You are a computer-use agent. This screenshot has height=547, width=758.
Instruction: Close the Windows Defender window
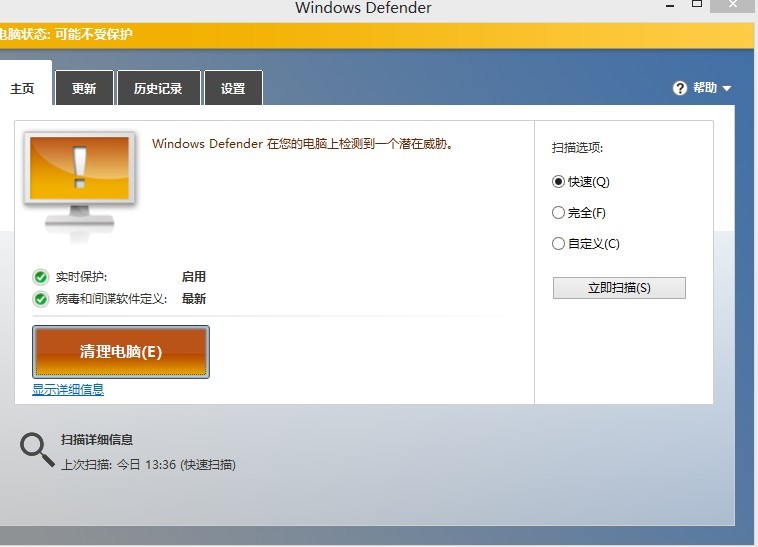733,5
